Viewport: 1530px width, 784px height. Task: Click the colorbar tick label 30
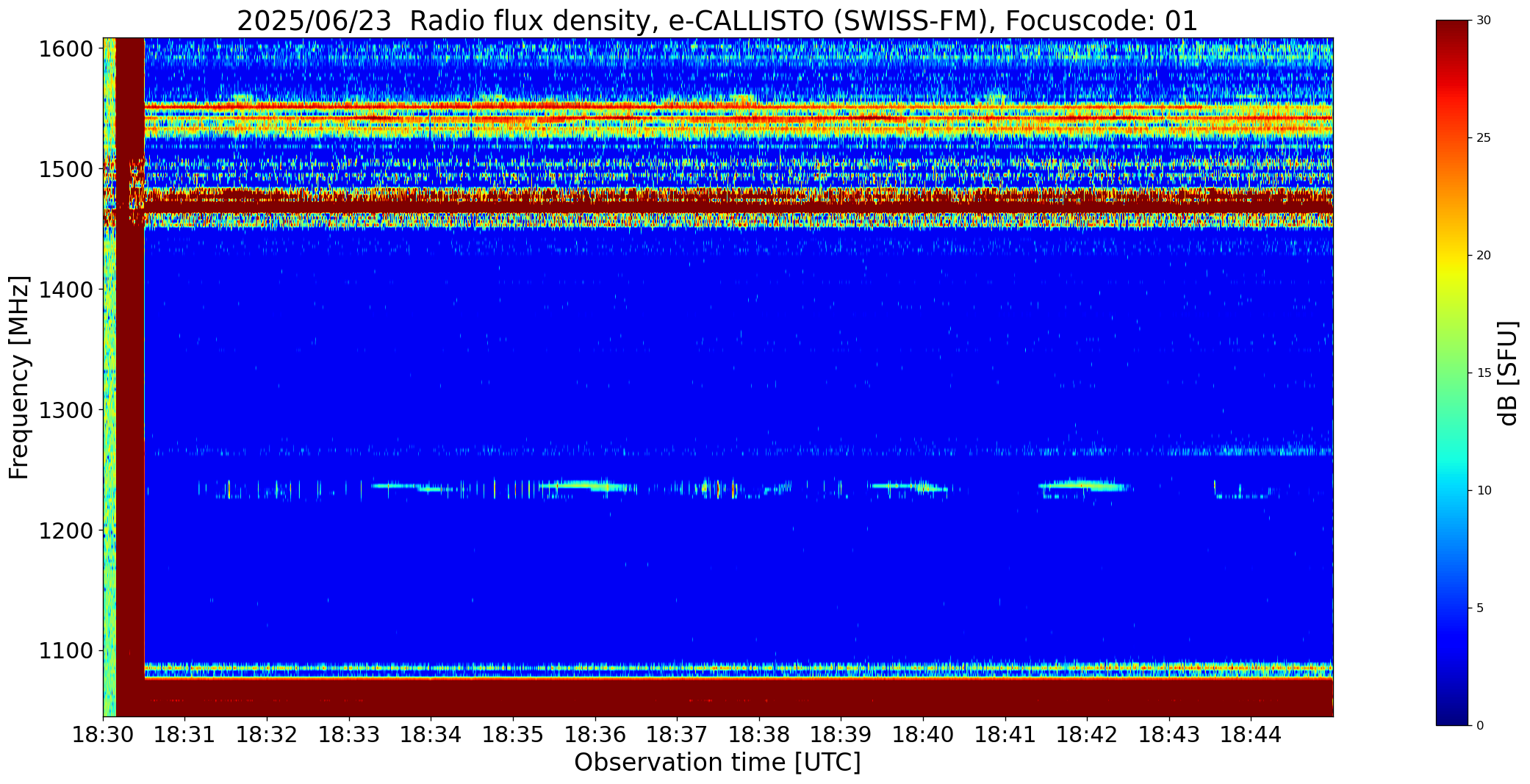pos(1484,21)
